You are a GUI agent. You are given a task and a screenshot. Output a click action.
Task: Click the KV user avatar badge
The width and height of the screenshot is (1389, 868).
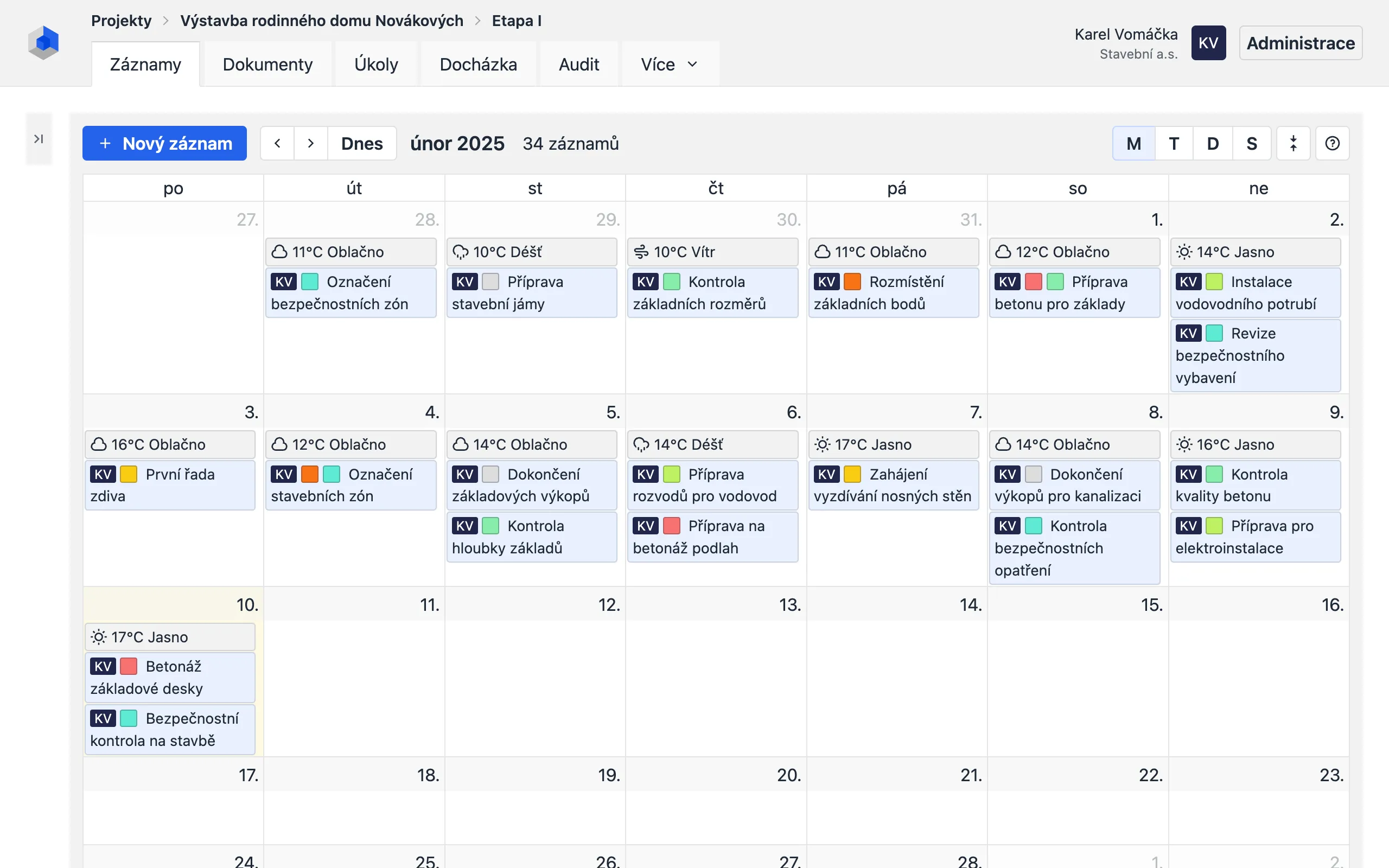(1208, 43)
